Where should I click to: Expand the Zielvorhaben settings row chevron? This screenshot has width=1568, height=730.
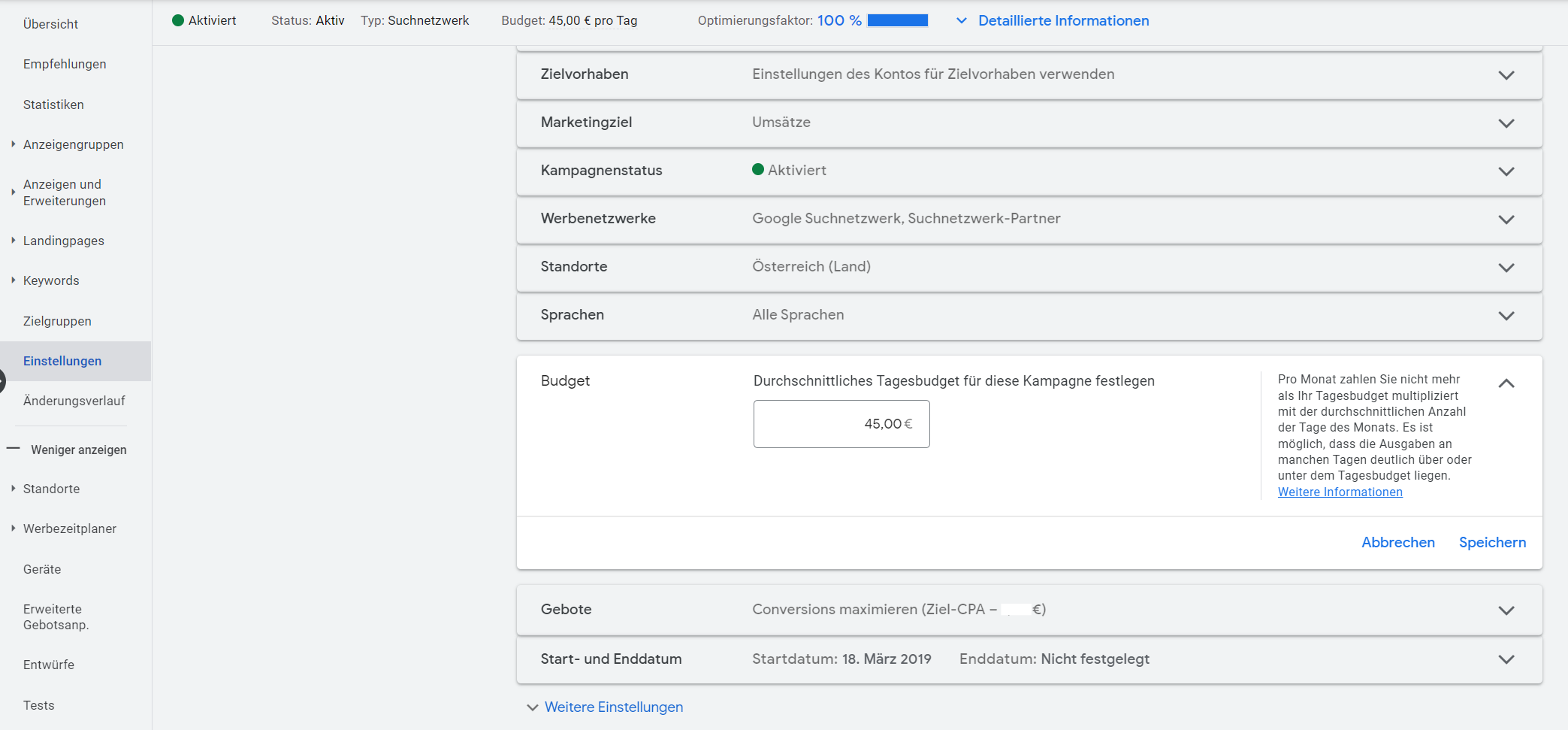click(x=1506, y=75)
